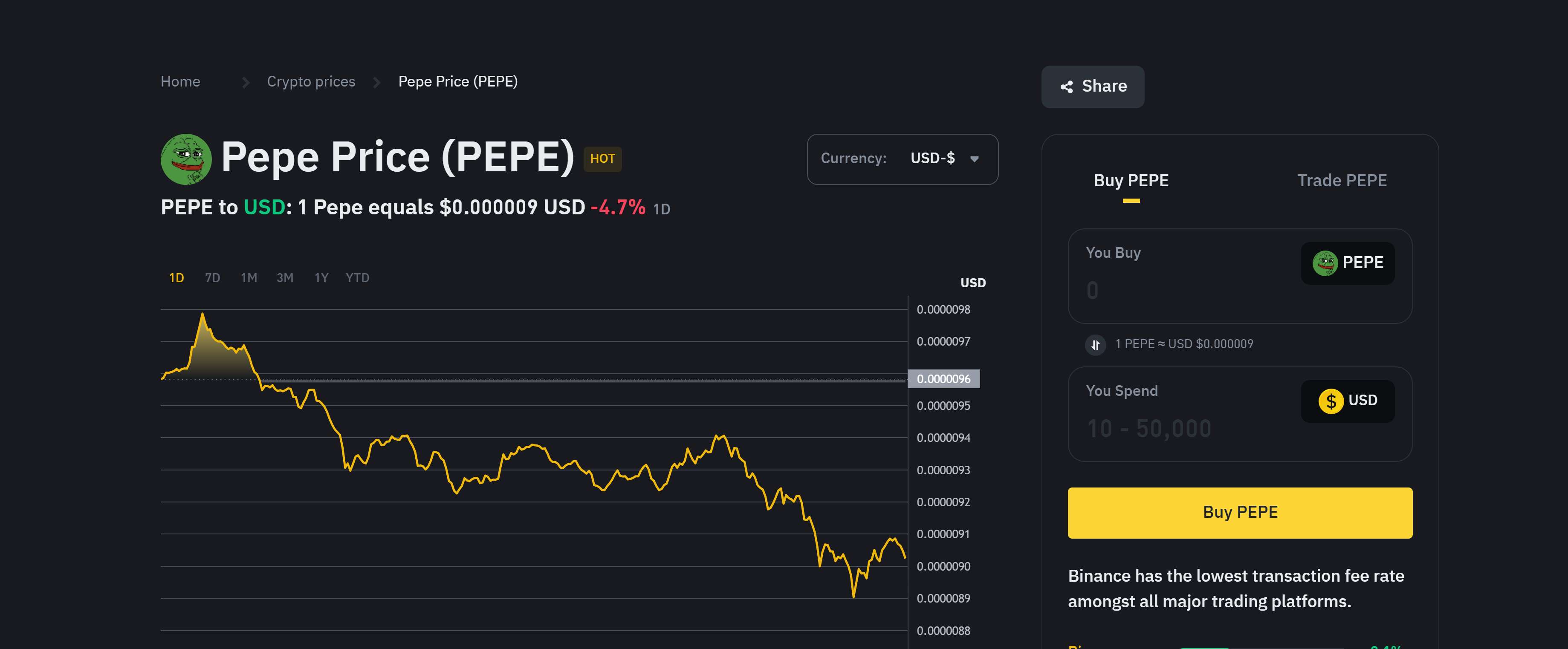Go to Crypto prices breadcrumb link
1568x649 pixels.
(x=310, y=81)
